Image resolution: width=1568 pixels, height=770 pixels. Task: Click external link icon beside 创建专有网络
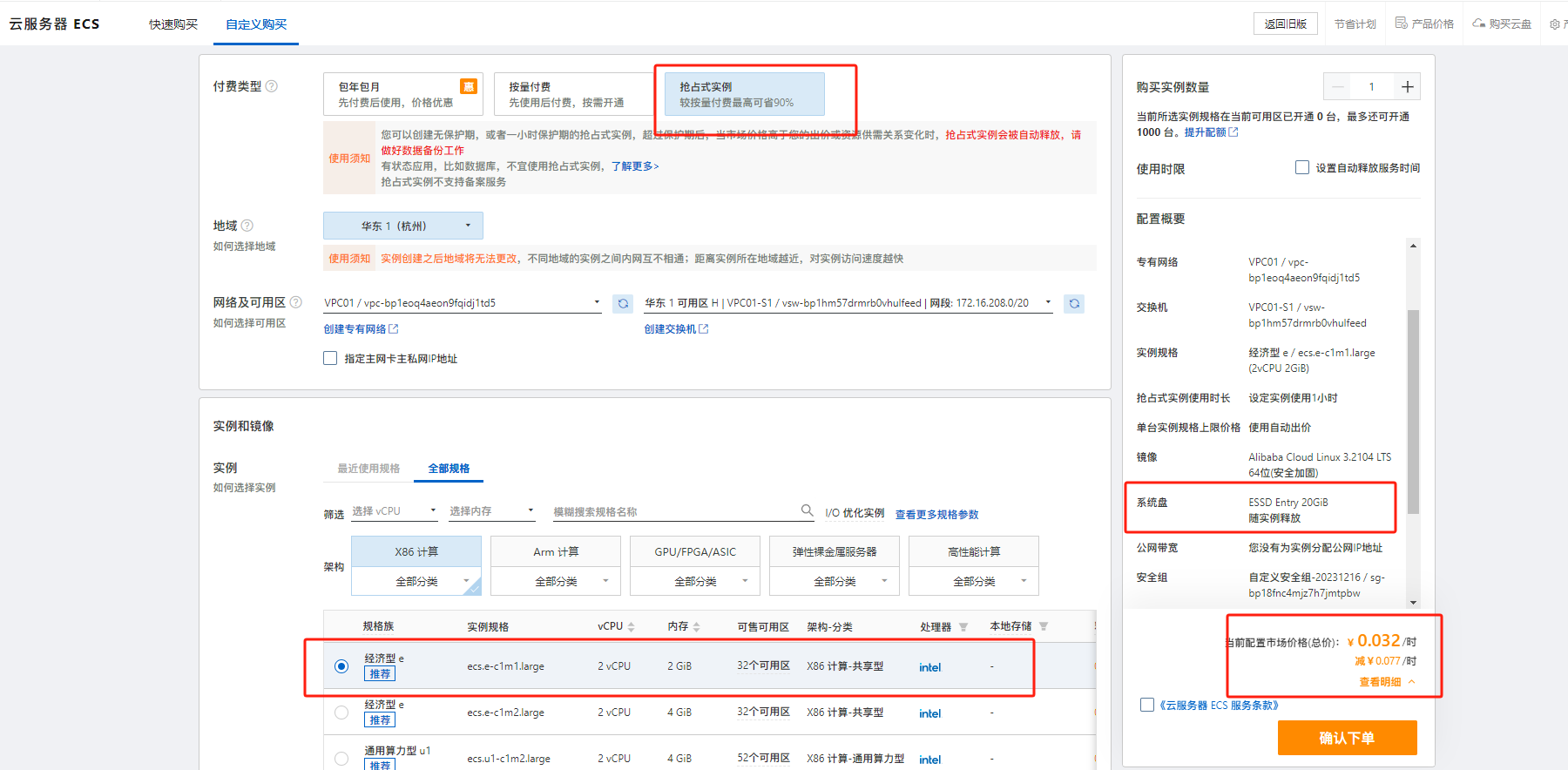394,329
